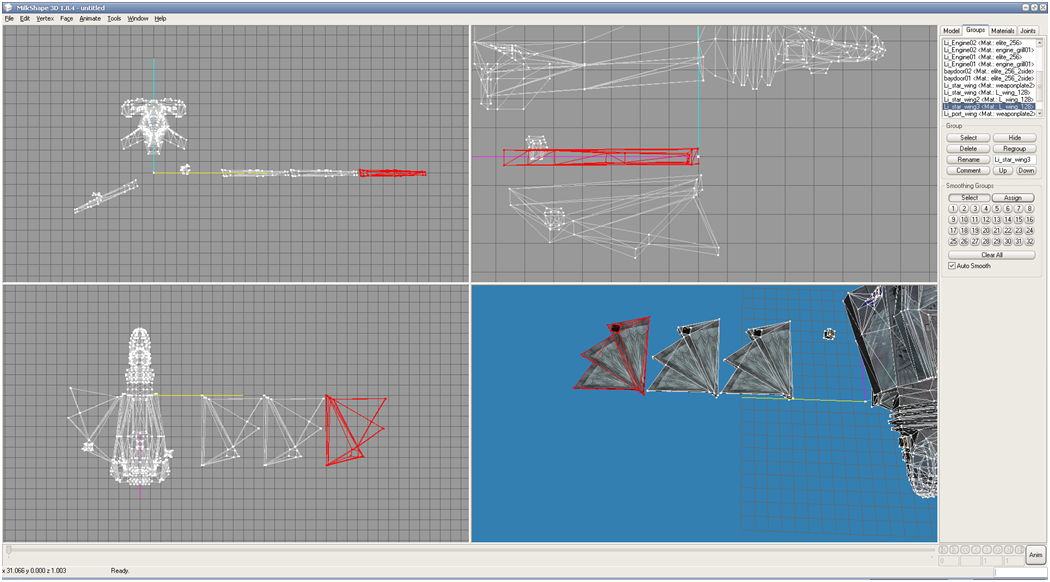Viewport: 1050px width, 582px height.
Task: Select the highlighted Li_star_wing3 group row
Action: tap(988, 106)
